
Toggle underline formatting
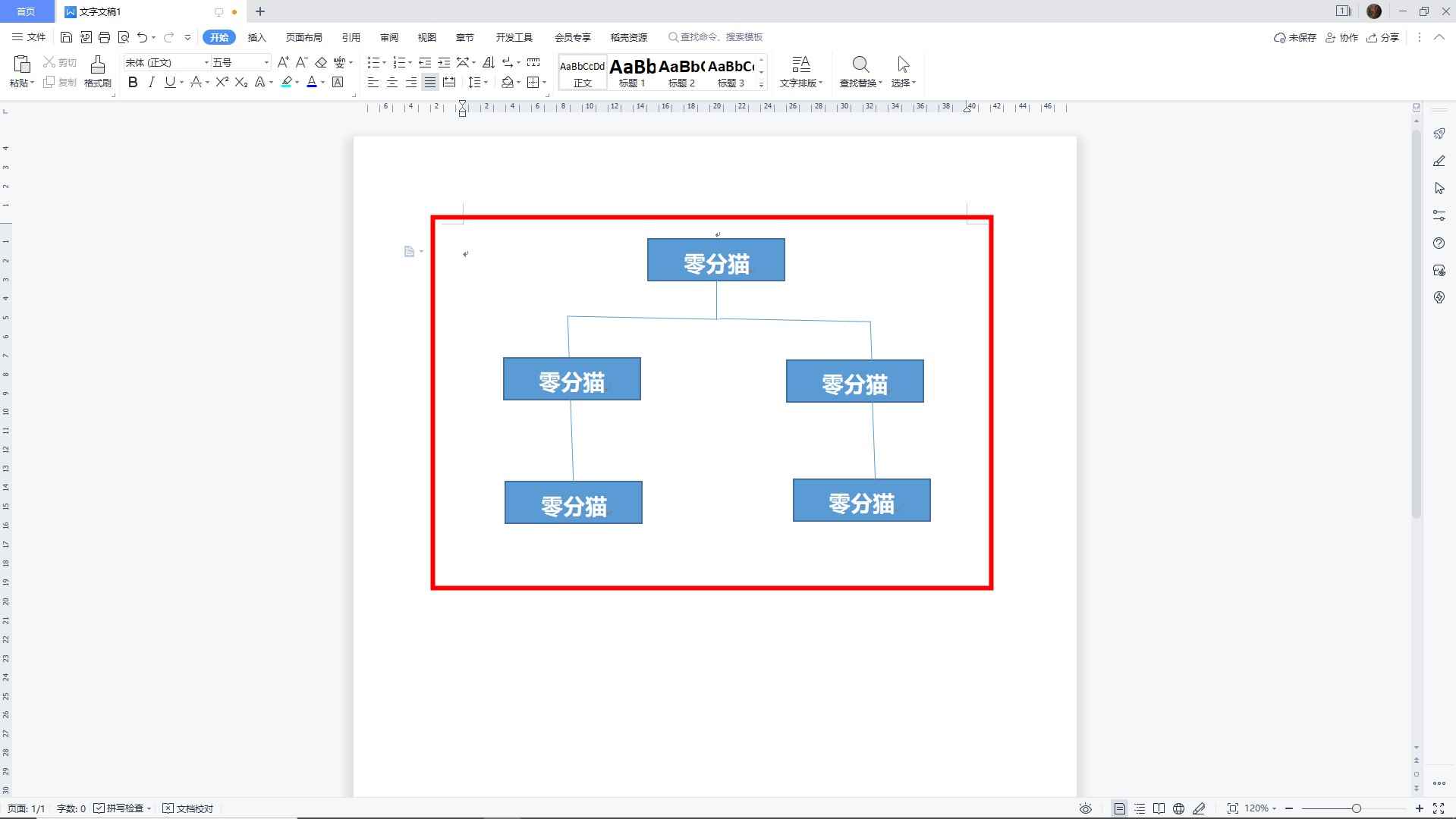(x=169, y=82)
